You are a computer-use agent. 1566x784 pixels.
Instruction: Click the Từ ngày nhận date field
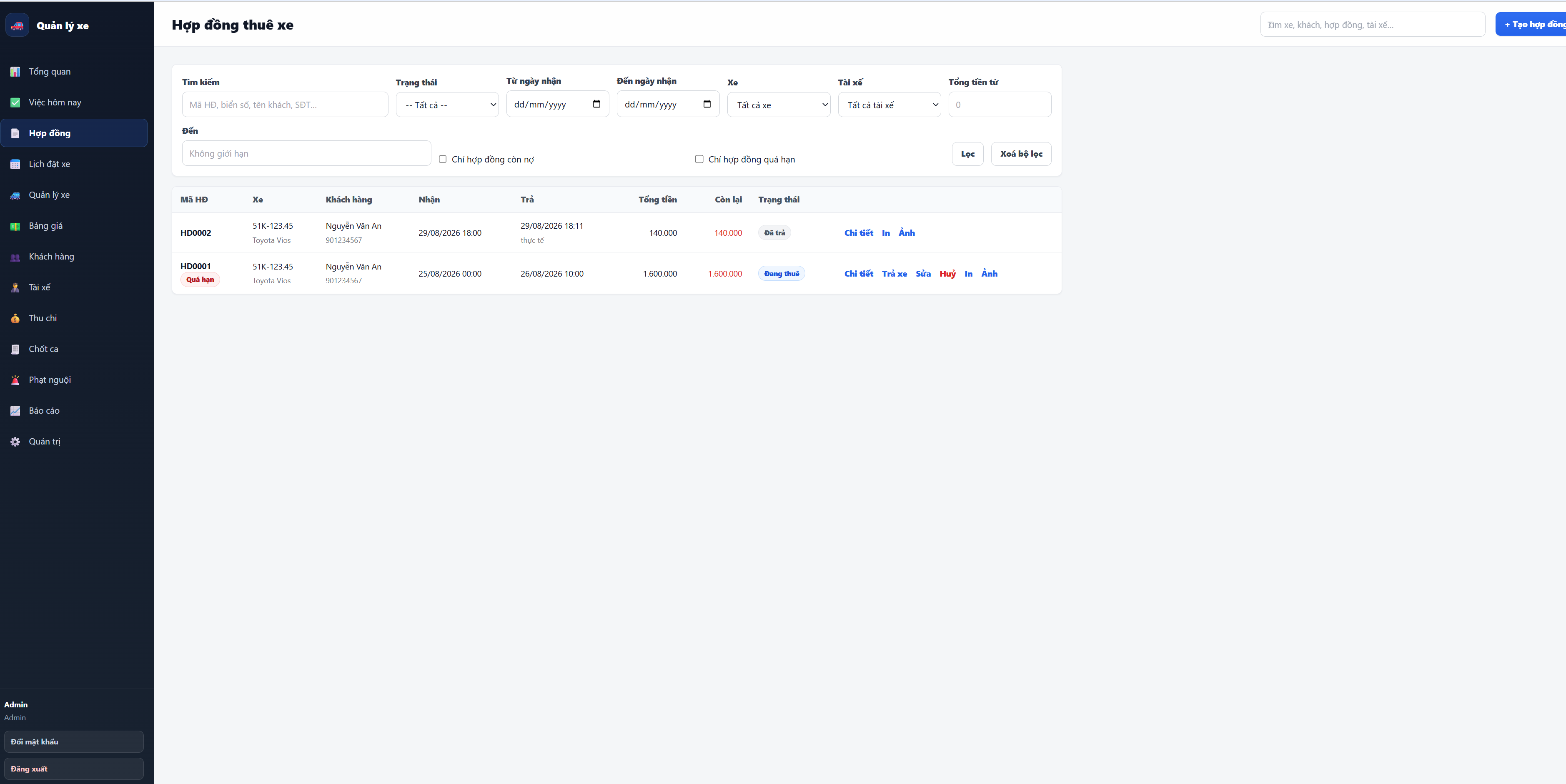pyautogui.click(x=557, y=105)
